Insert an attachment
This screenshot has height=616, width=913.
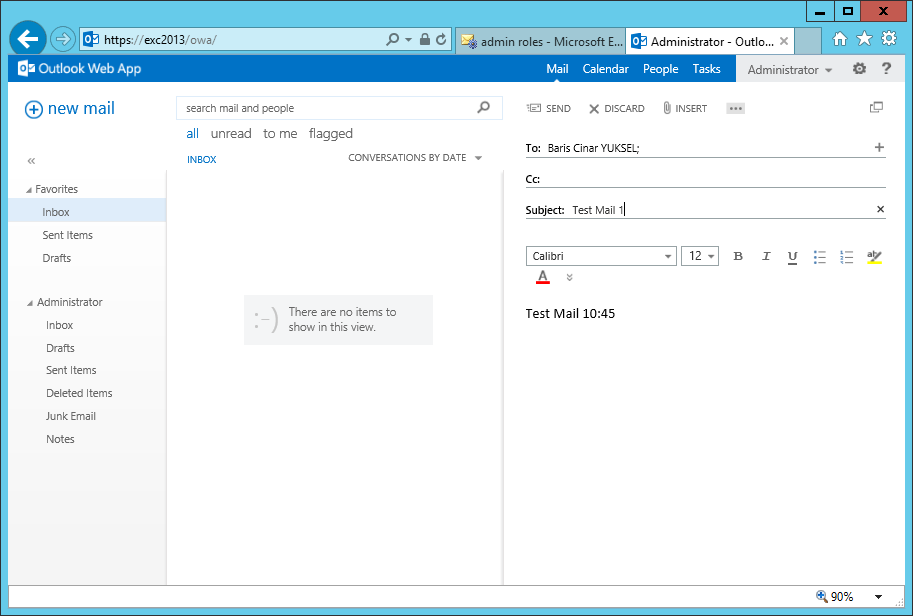coord(685,108)
